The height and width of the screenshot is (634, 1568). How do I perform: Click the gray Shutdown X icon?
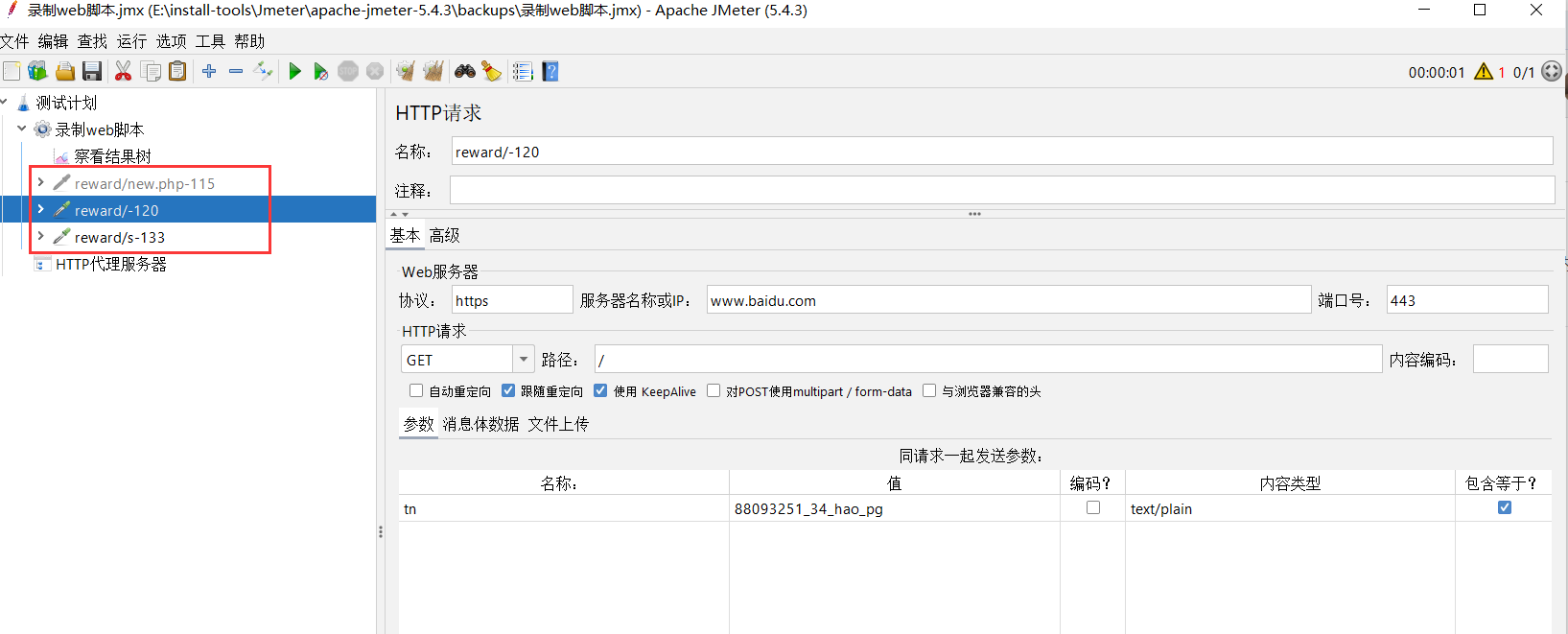(375, 71)
